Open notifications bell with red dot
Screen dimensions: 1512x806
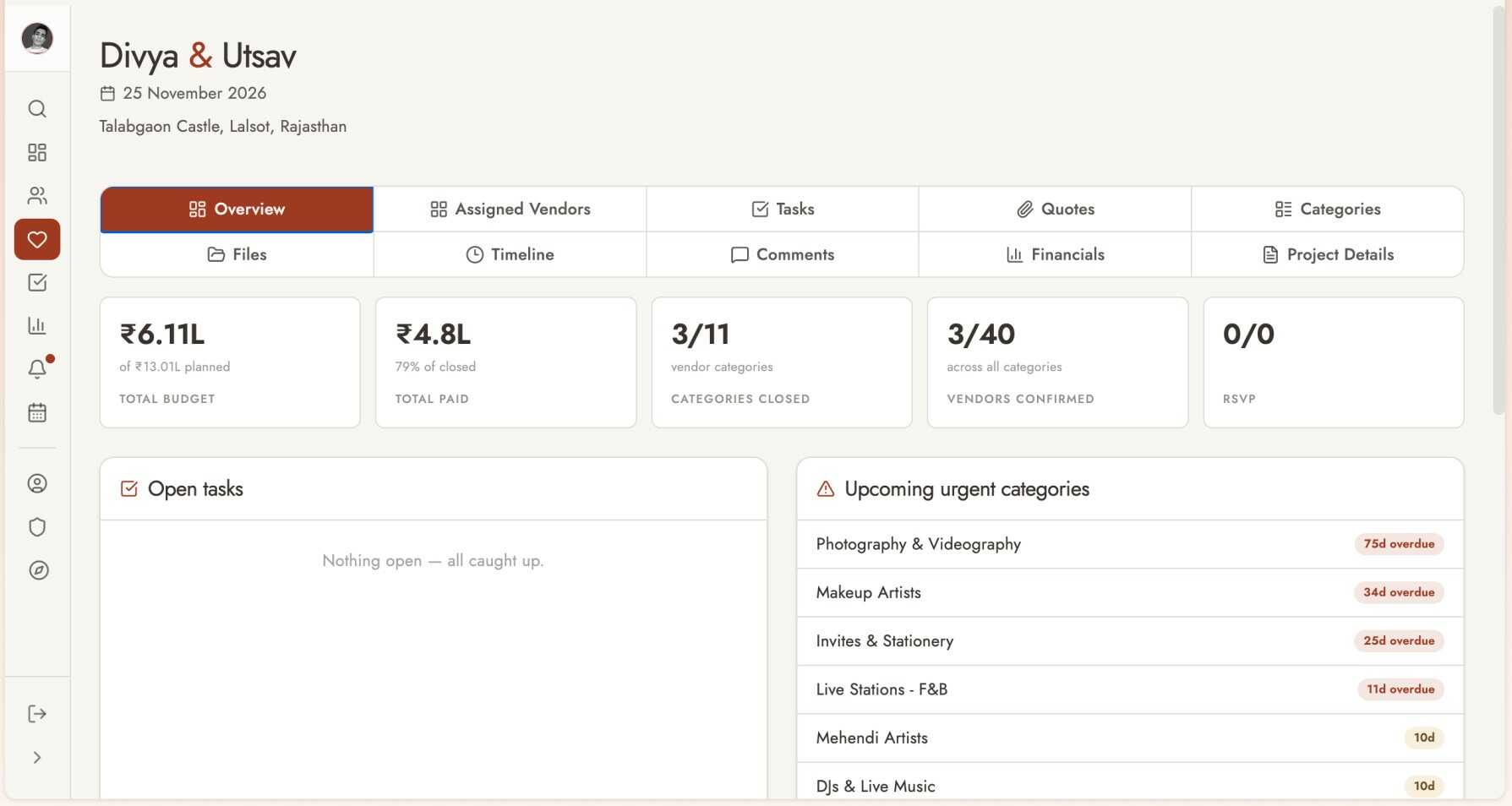coord(37,369)
